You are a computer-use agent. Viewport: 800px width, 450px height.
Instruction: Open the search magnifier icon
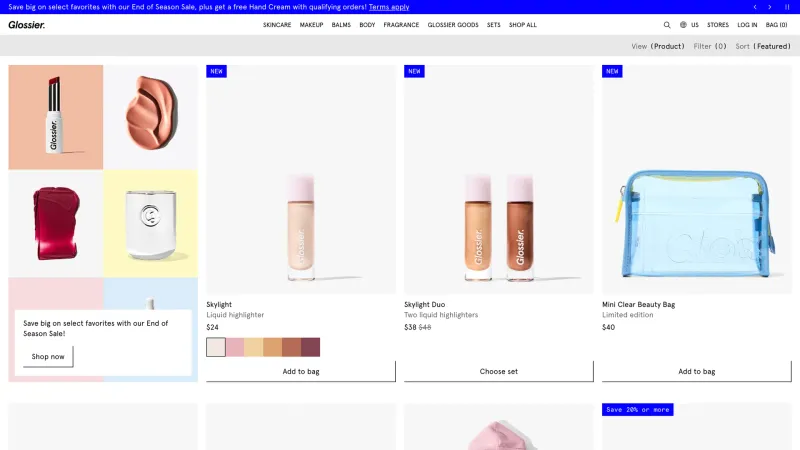(667, 24)
